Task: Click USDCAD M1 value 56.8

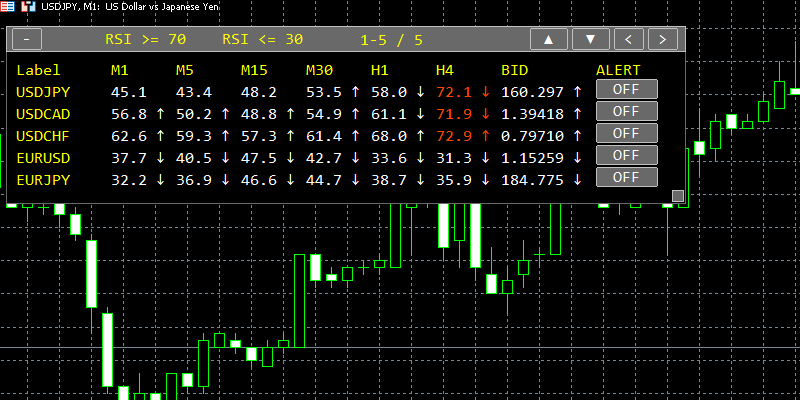Action: click(129, 114)
